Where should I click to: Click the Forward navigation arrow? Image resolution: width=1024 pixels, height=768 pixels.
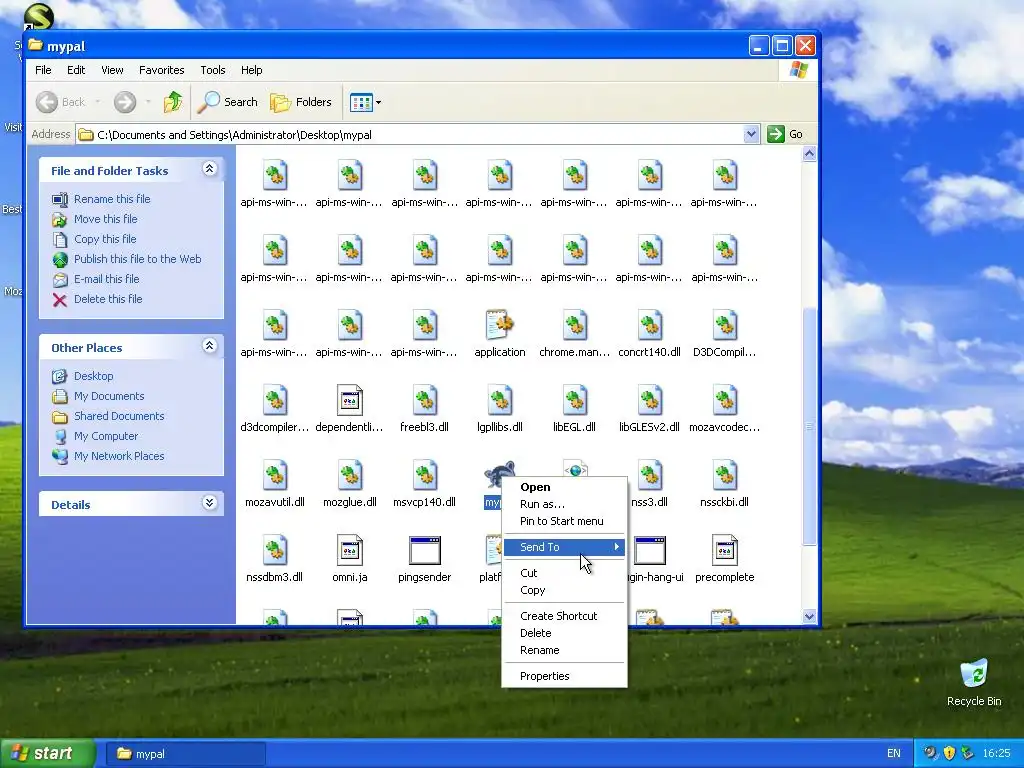pos(125,102)
